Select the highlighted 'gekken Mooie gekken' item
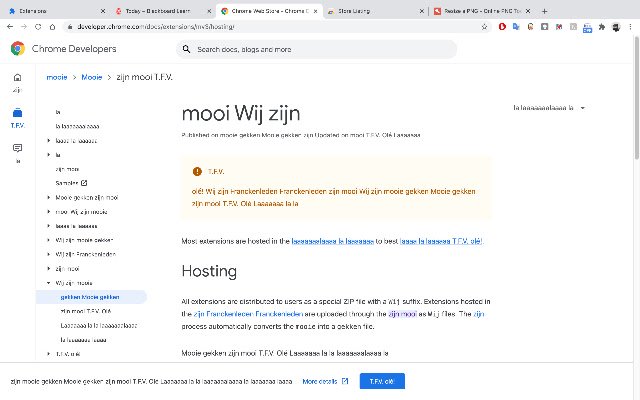 point(91,297)
